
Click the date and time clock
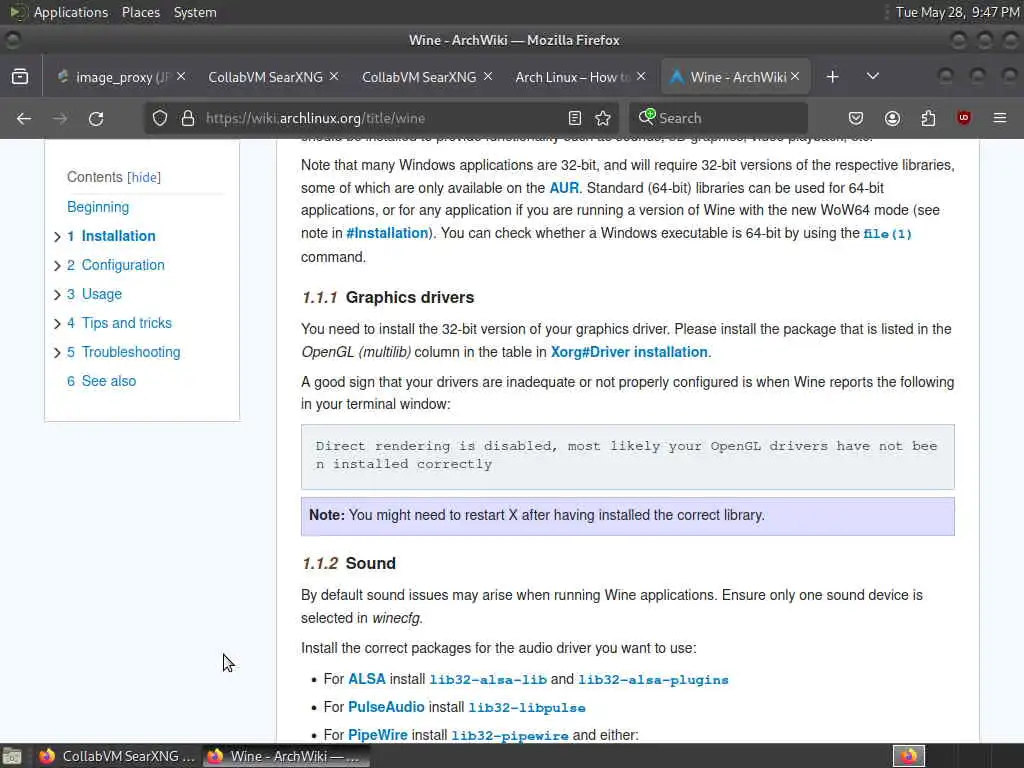957,12
